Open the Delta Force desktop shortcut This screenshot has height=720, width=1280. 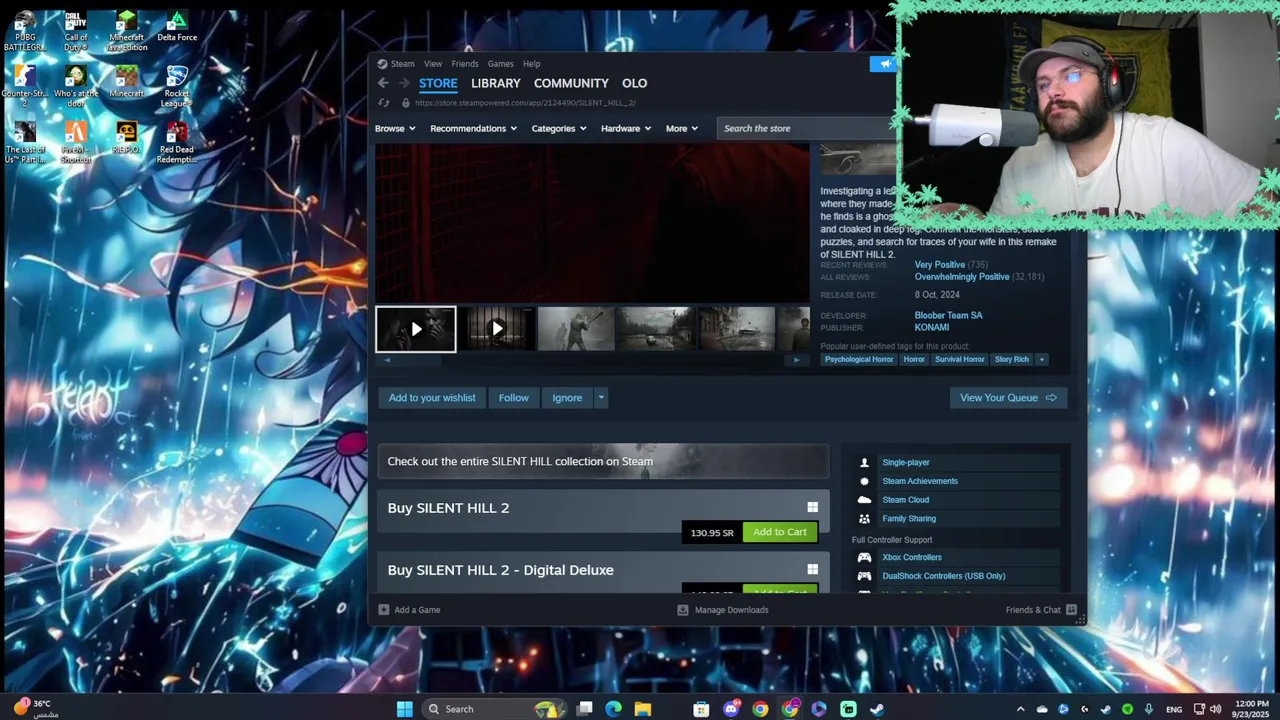pos(177,27)
